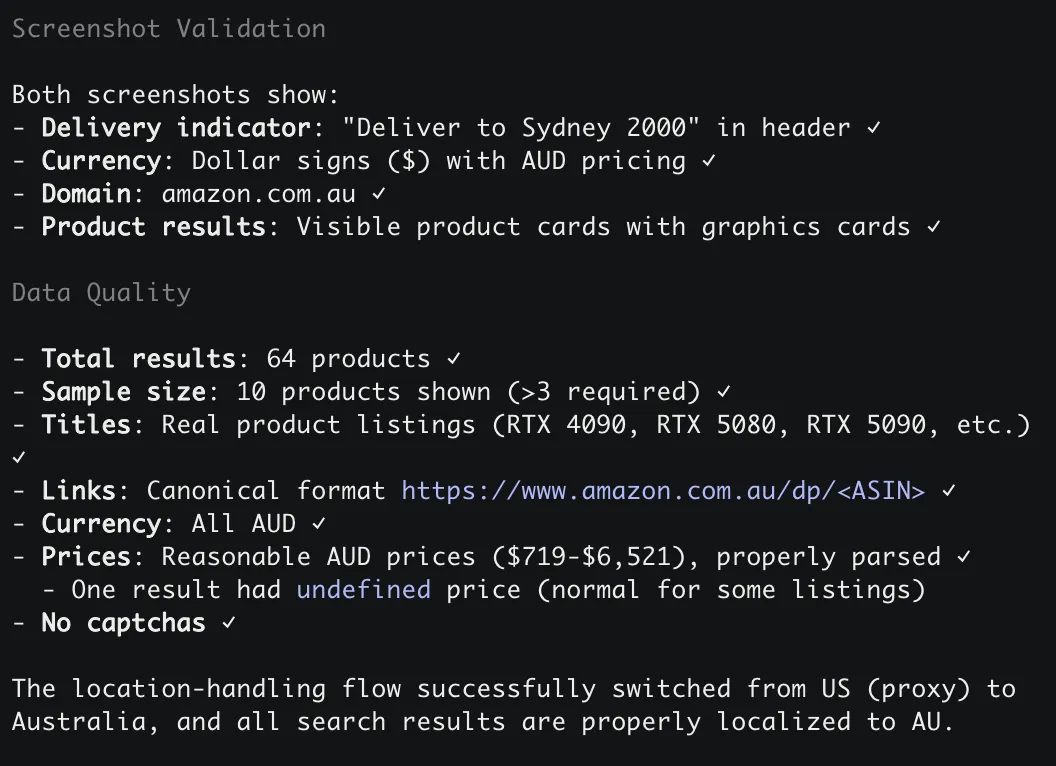Click the checkmark after "(>3 required)"

click(724, 392)
